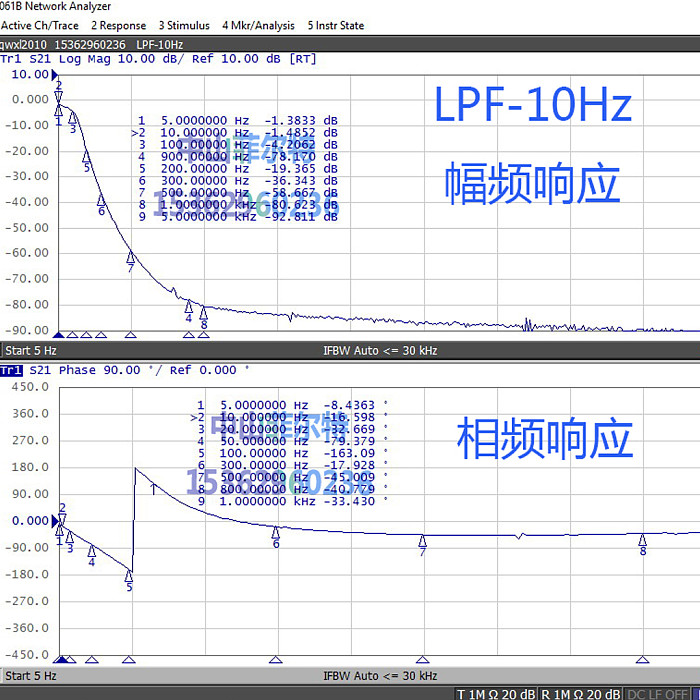Click marker 8 stimulus indicator on Log Mag bottom axis
Viewport: 700px width, 700px height.
[x=204, y=335]
